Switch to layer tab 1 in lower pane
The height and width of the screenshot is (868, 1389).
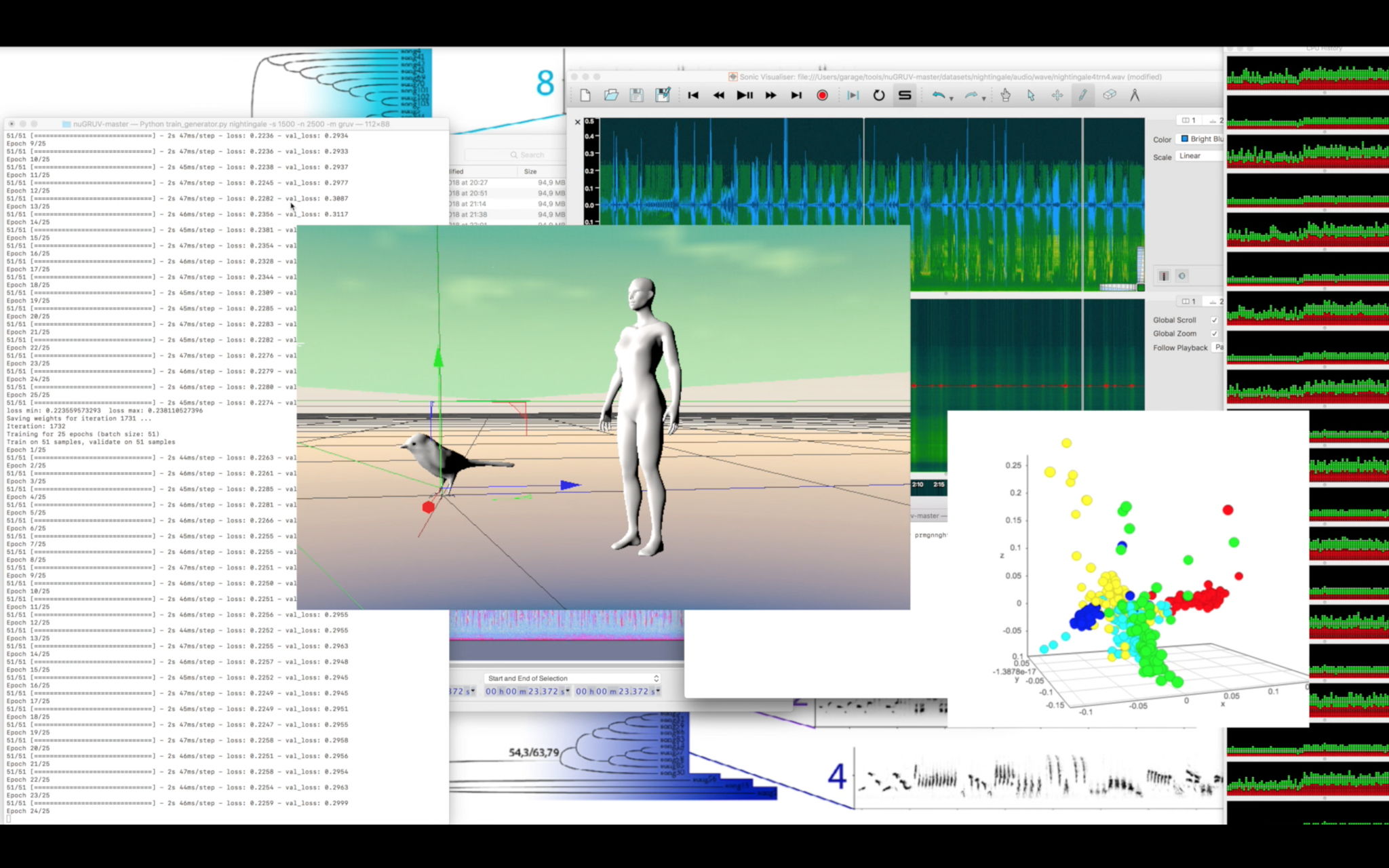(1189, 301)
